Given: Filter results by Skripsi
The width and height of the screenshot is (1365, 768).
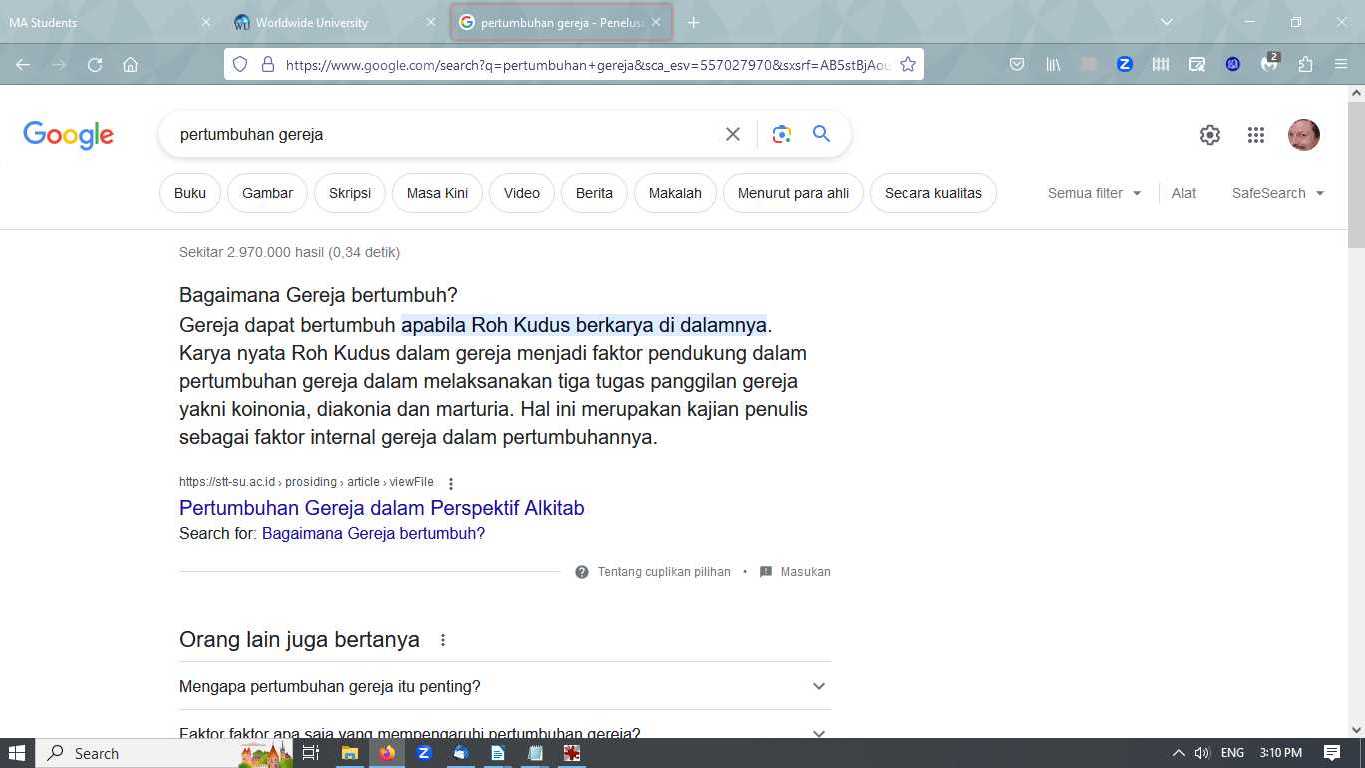Looking at the screenshot, I should 350,193.
